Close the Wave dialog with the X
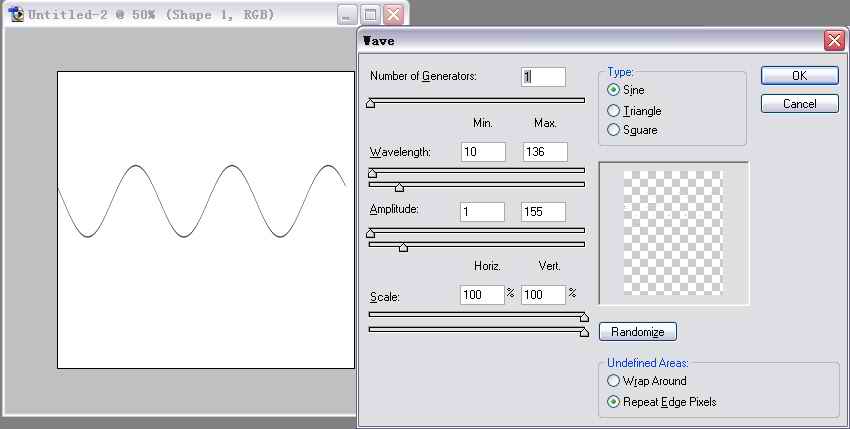 point(833,41)
